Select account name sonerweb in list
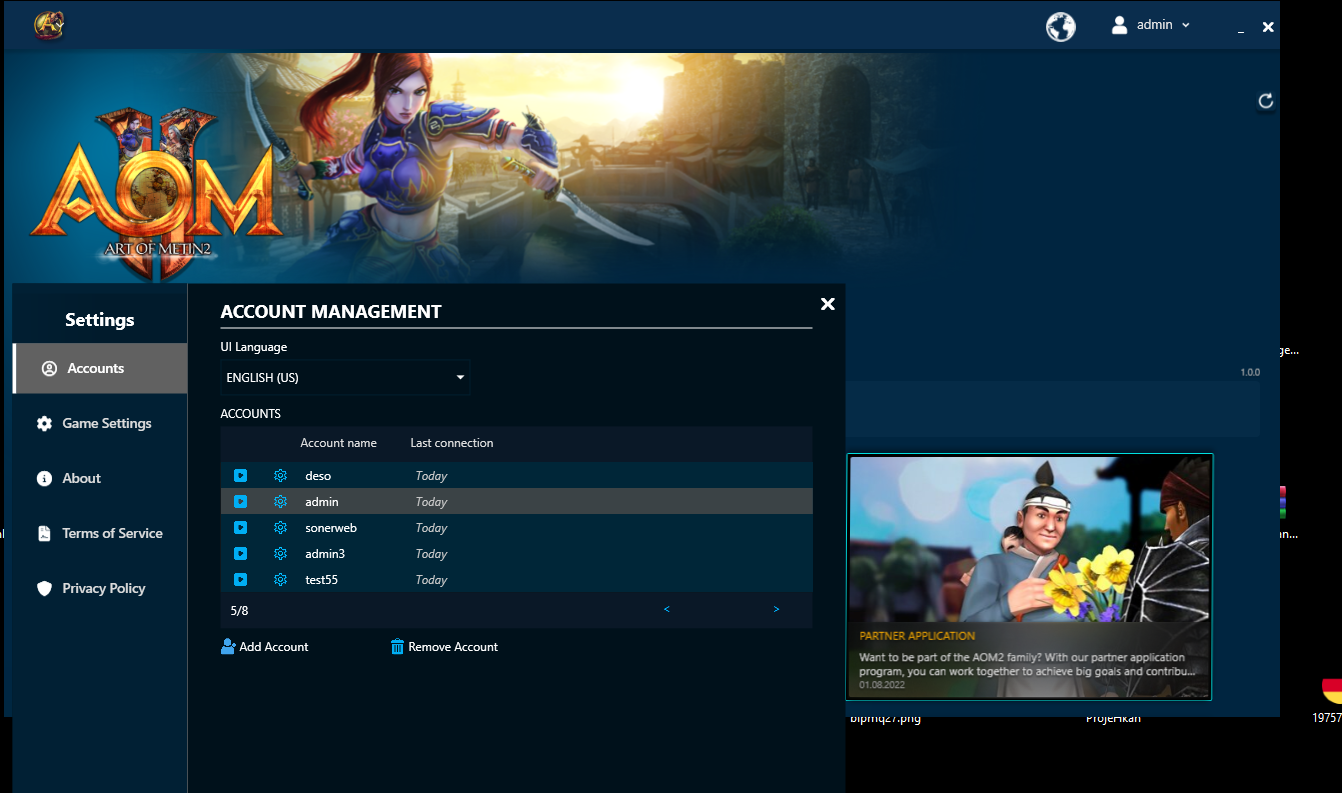The height and width of the screenshot is (793, 1342). tap(331, 528)
